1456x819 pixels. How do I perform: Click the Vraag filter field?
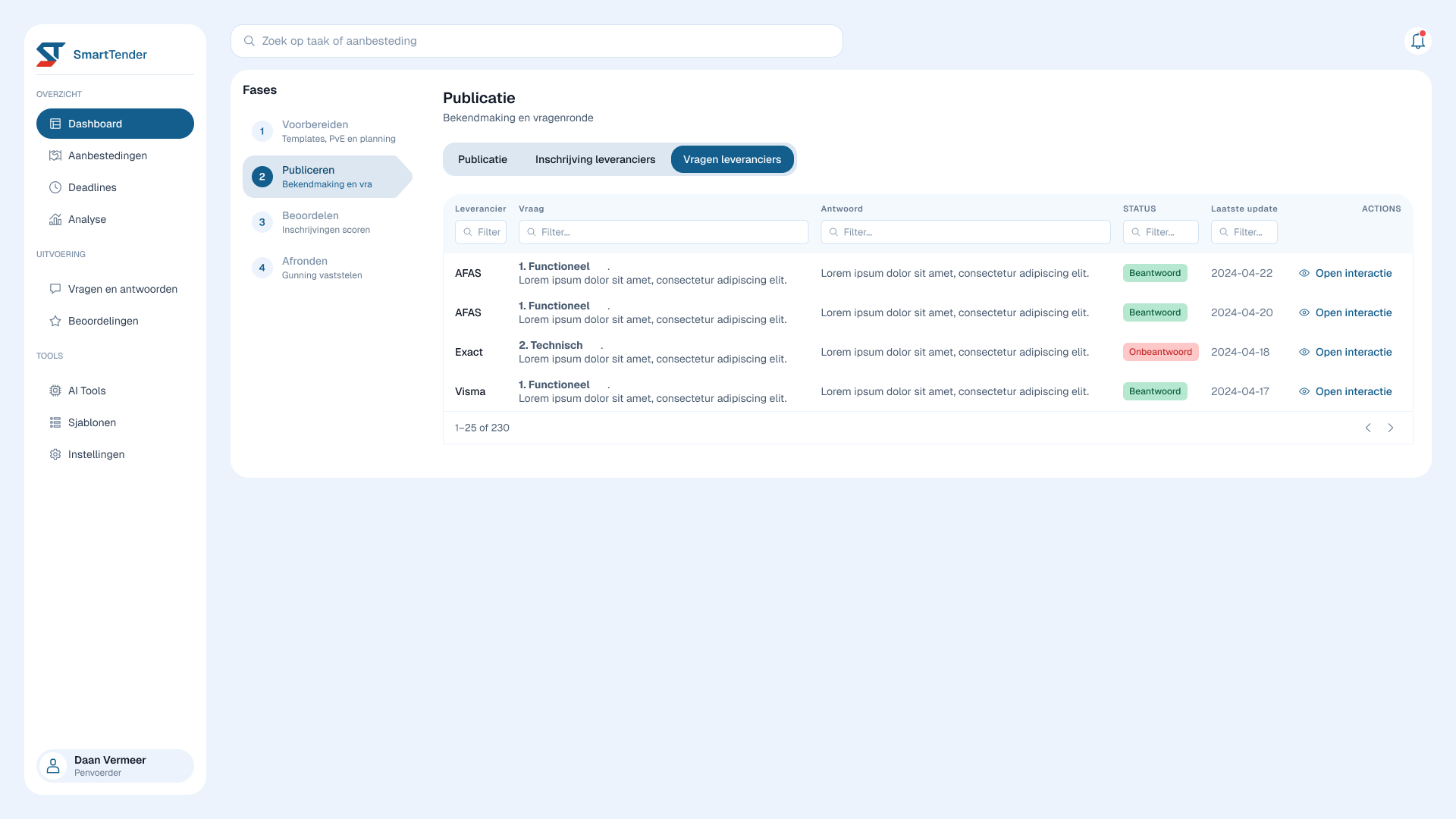tap(664, 232)
